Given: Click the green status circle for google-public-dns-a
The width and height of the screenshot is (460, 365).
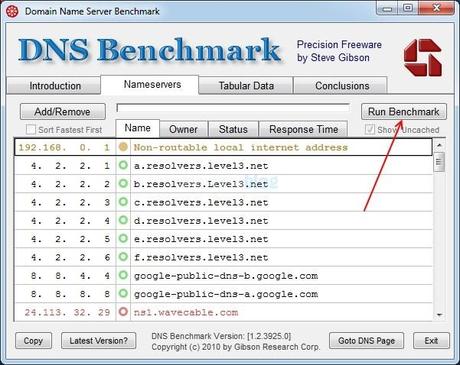Looking at the screenshot, I should coord(123,293).
